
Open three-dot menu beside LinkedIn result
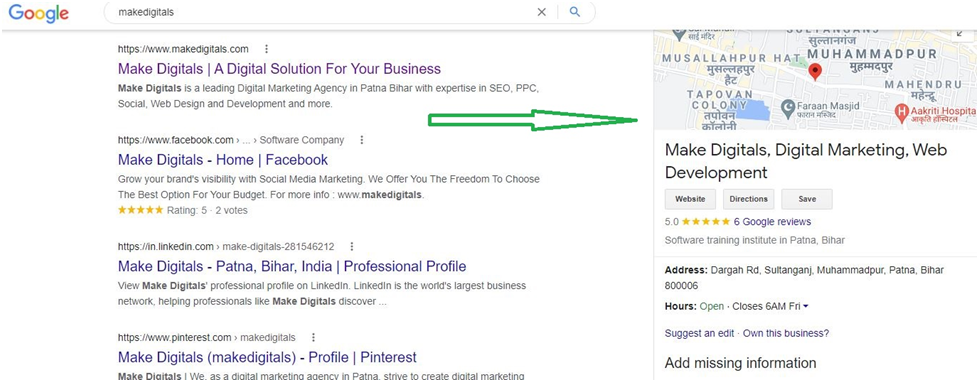click(352, 246)
